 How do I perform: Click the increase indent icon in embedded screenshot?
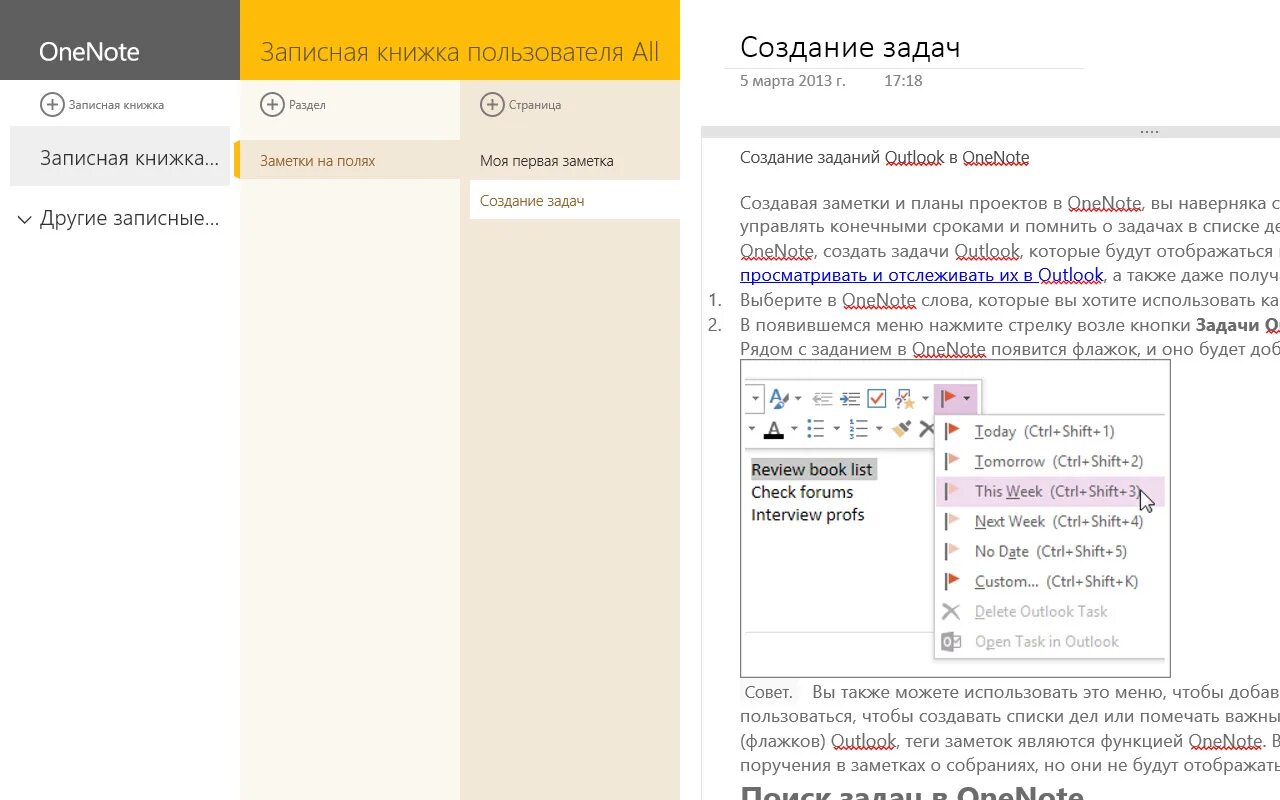coord(850,399)
